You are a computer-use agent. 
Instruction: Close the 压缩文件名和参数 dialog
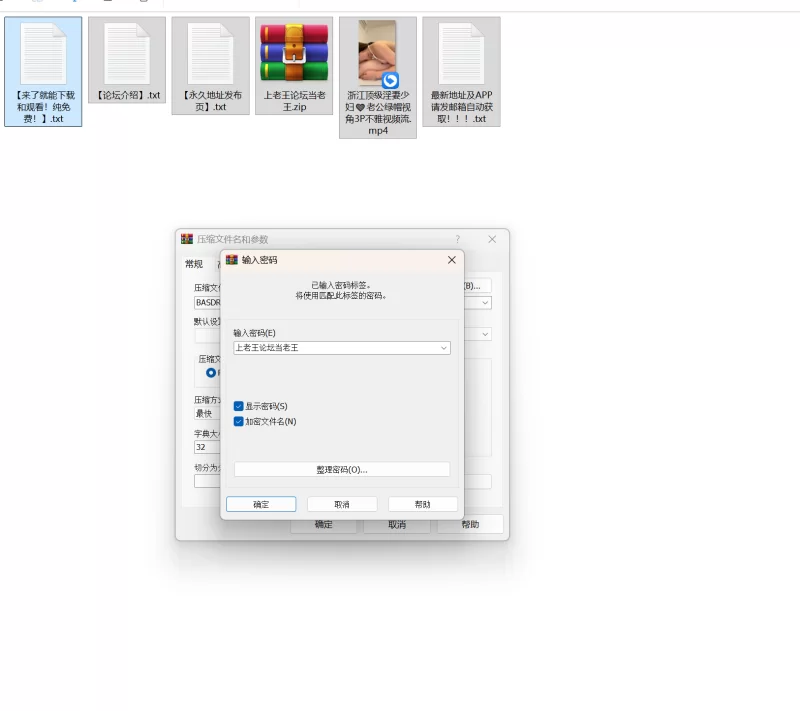(492, 239)
